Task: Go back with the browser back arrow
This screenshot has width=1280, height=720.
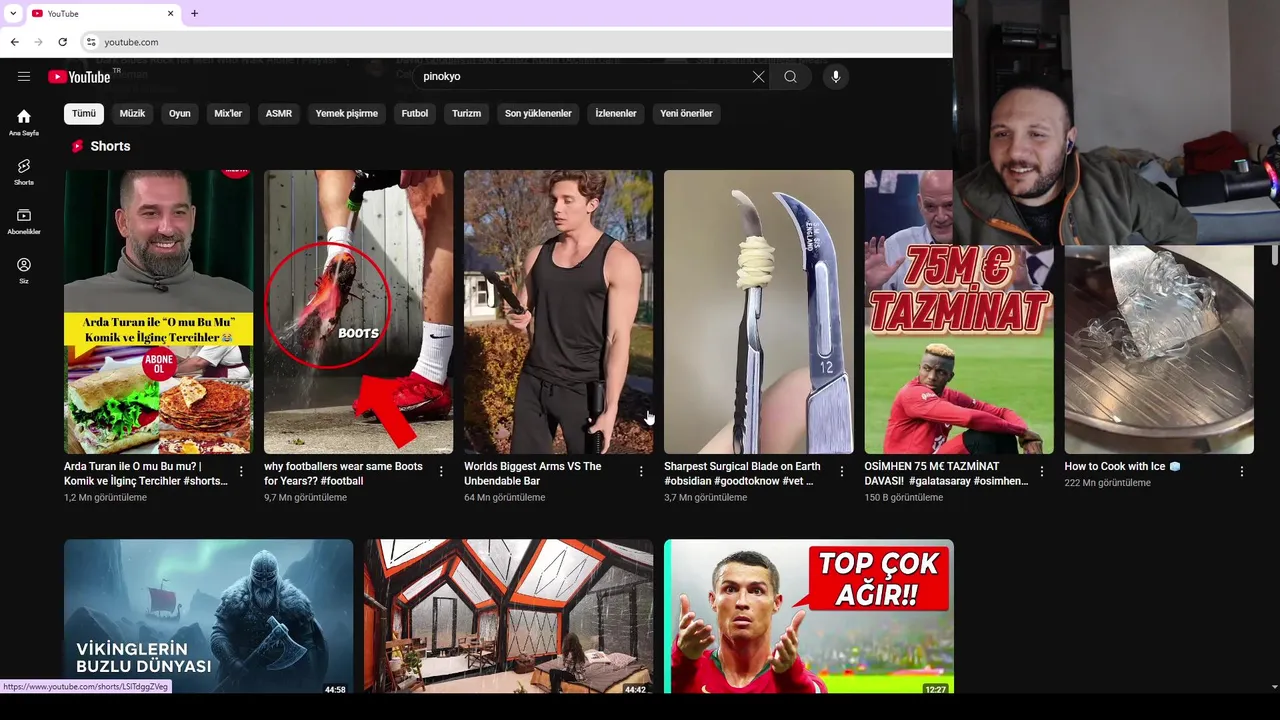Action: click(x=14, y=42)
